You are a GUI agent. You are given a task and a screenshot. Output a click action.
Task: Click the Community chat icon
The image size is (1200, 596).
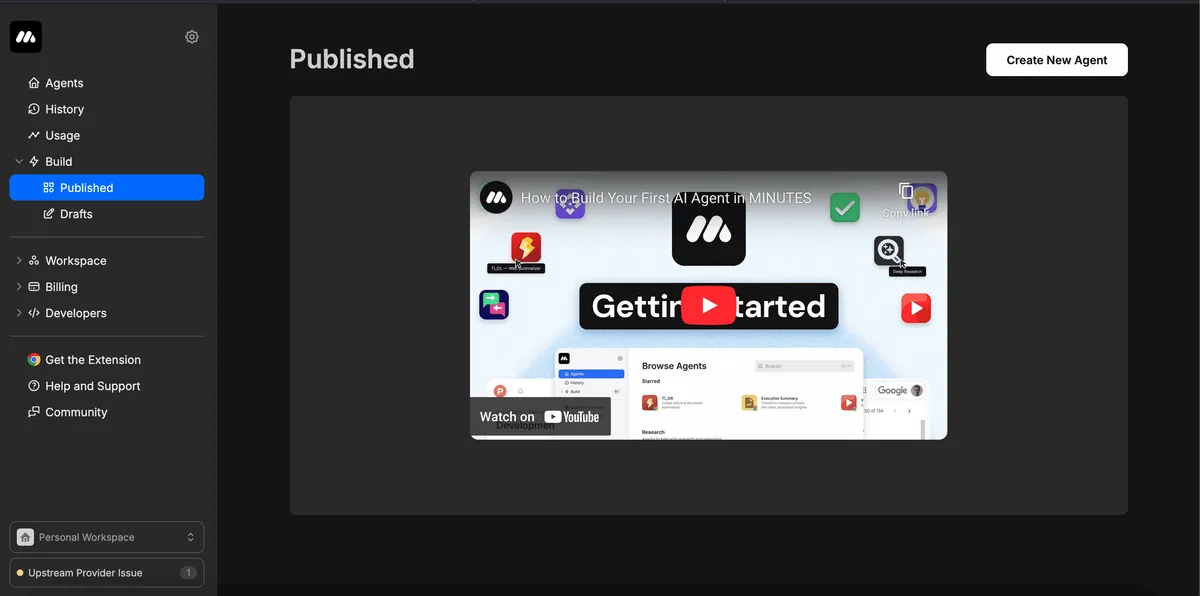[x=34, y=412]
